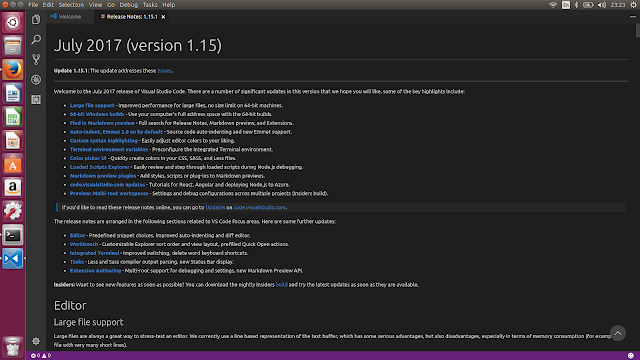Switch to Release Notes: 1.15.1 tab
Image resolution: width=640 pixels, height=360 pixels.
tap(132, 17)
